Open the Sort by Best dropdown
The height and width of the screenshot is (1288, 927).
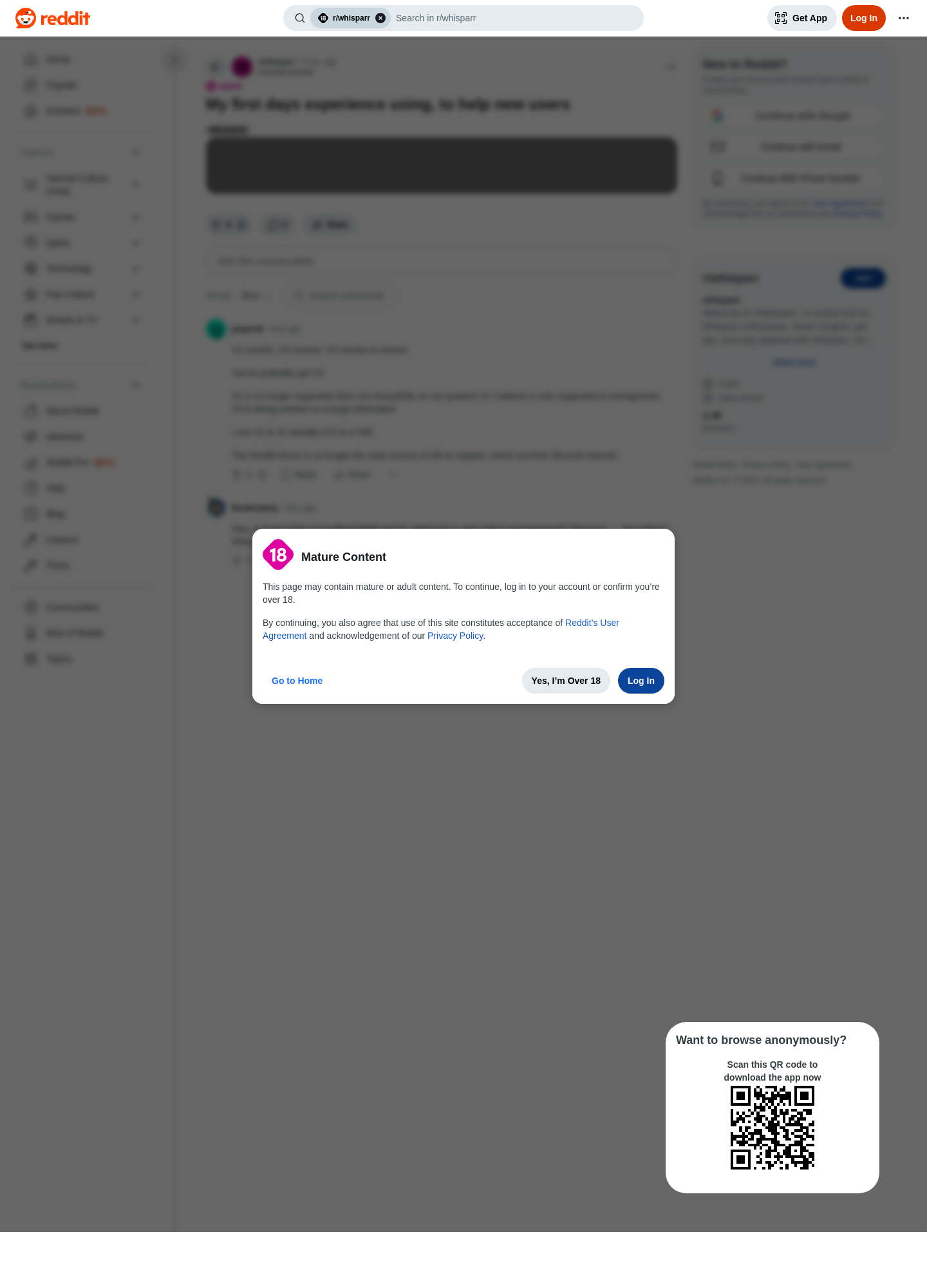[x=256, y=296]
